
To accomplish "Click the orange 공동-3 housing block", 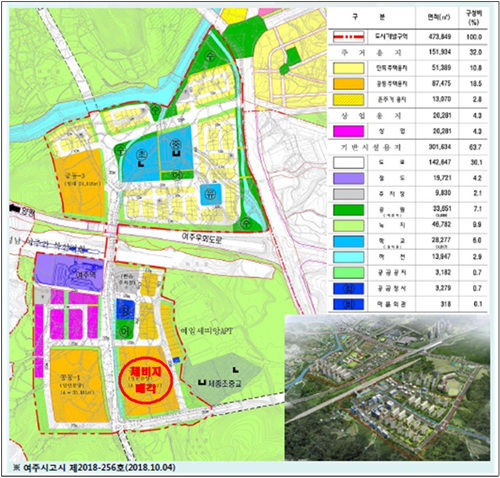I will coord(81,183).
